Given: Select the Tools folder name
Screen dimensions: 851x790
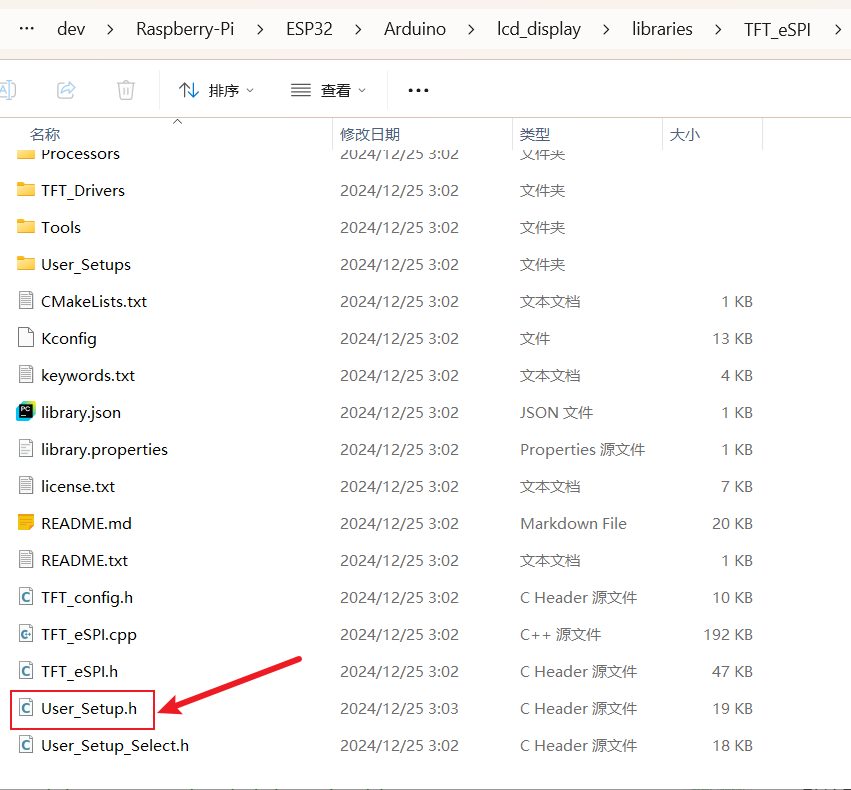Looking at the screenshot, I should coord(61,227).
